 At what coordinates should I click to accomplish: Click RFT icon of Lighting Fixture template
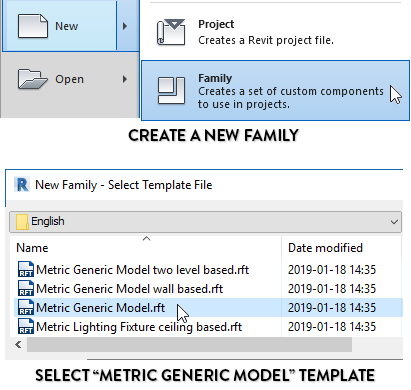[x=26, y=326]
